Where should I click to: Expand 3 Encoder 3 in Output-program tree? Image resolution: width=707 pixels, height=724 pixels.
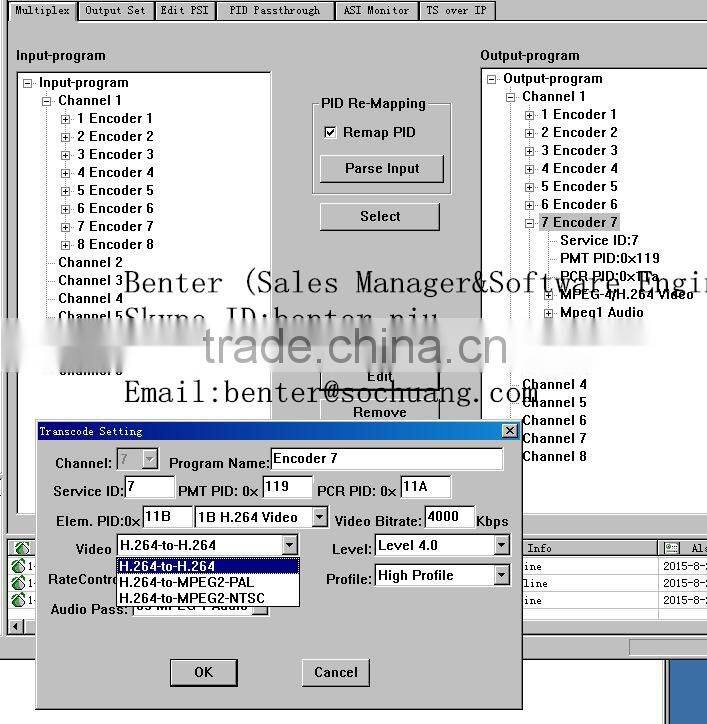(x=530, y=151)
